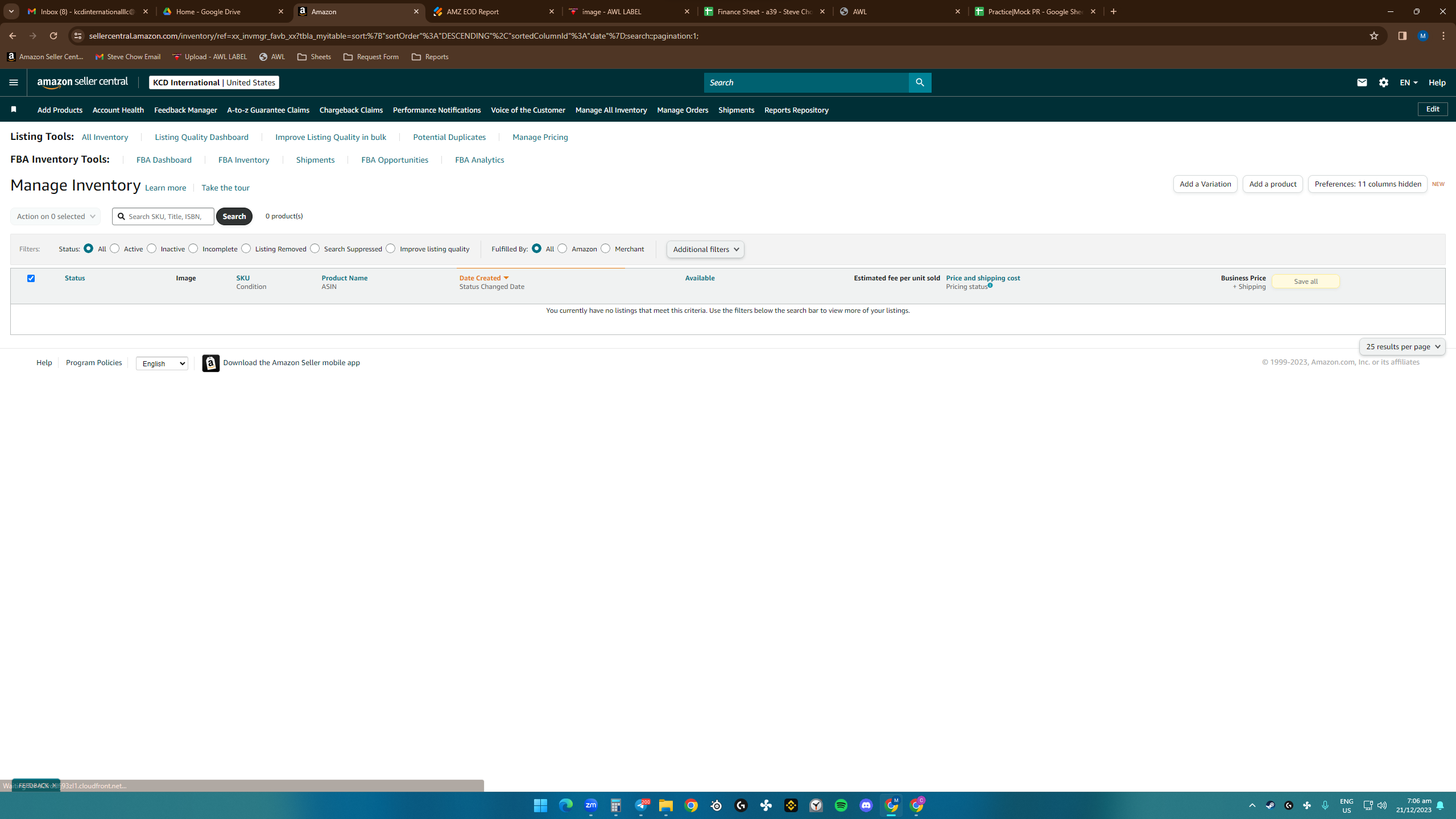Viewport: 1456px width, 819px height.
Task: Open Chrome side panel icon
Action: (x=1402, y=36)
